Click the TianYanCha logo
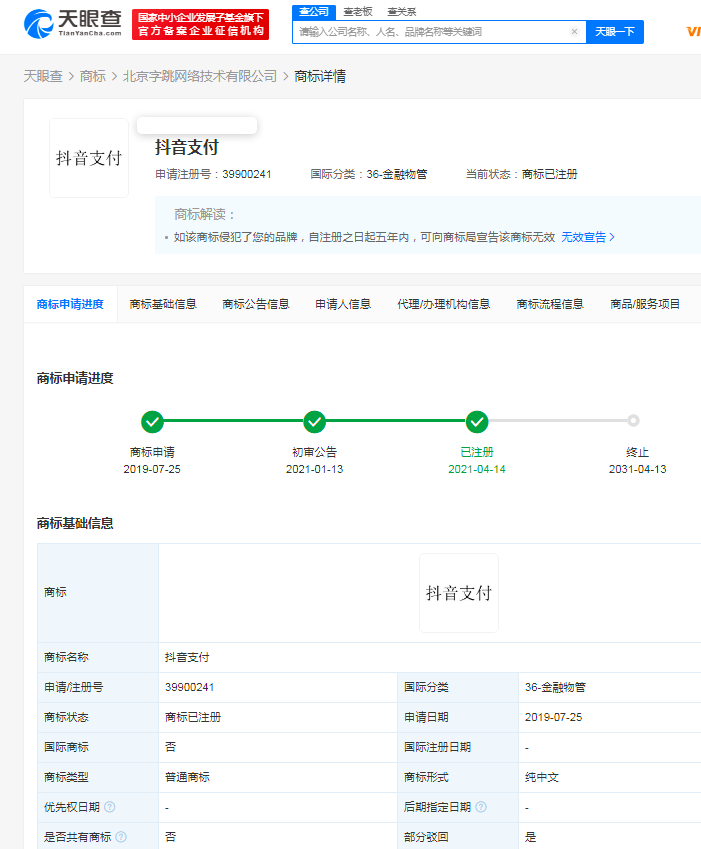The width and height of the screenshot is (701, 849). 73,23
